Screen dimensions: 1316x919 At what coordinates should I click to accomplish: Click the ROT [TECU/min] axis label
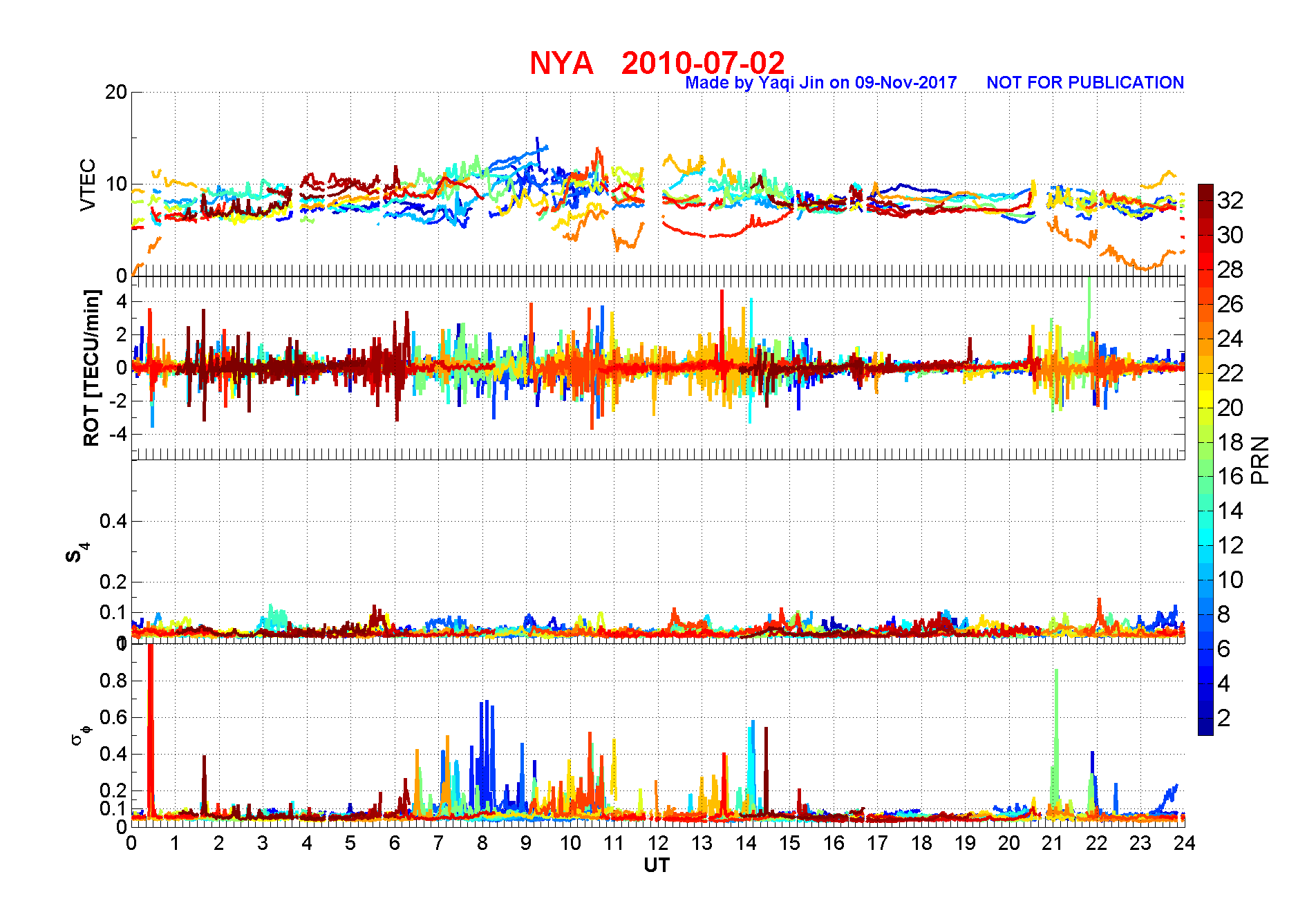(x=91, y=368)
